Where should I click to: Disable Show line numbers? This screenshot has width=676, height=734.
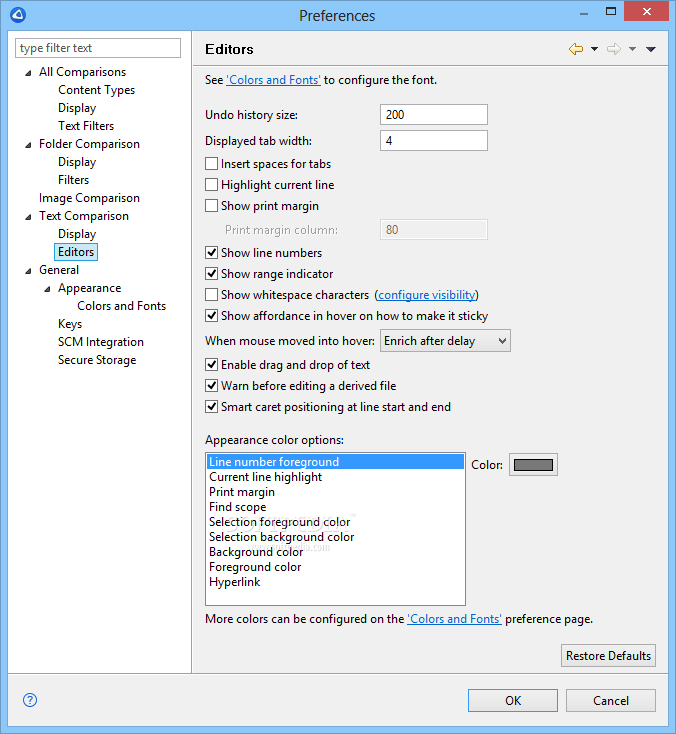[212, 253]
